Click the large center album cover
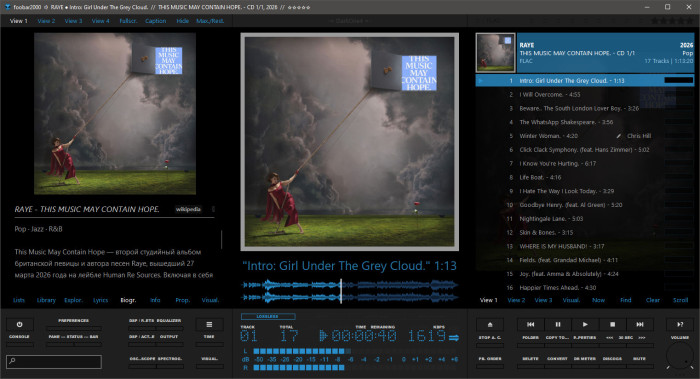 click(350, 142)
